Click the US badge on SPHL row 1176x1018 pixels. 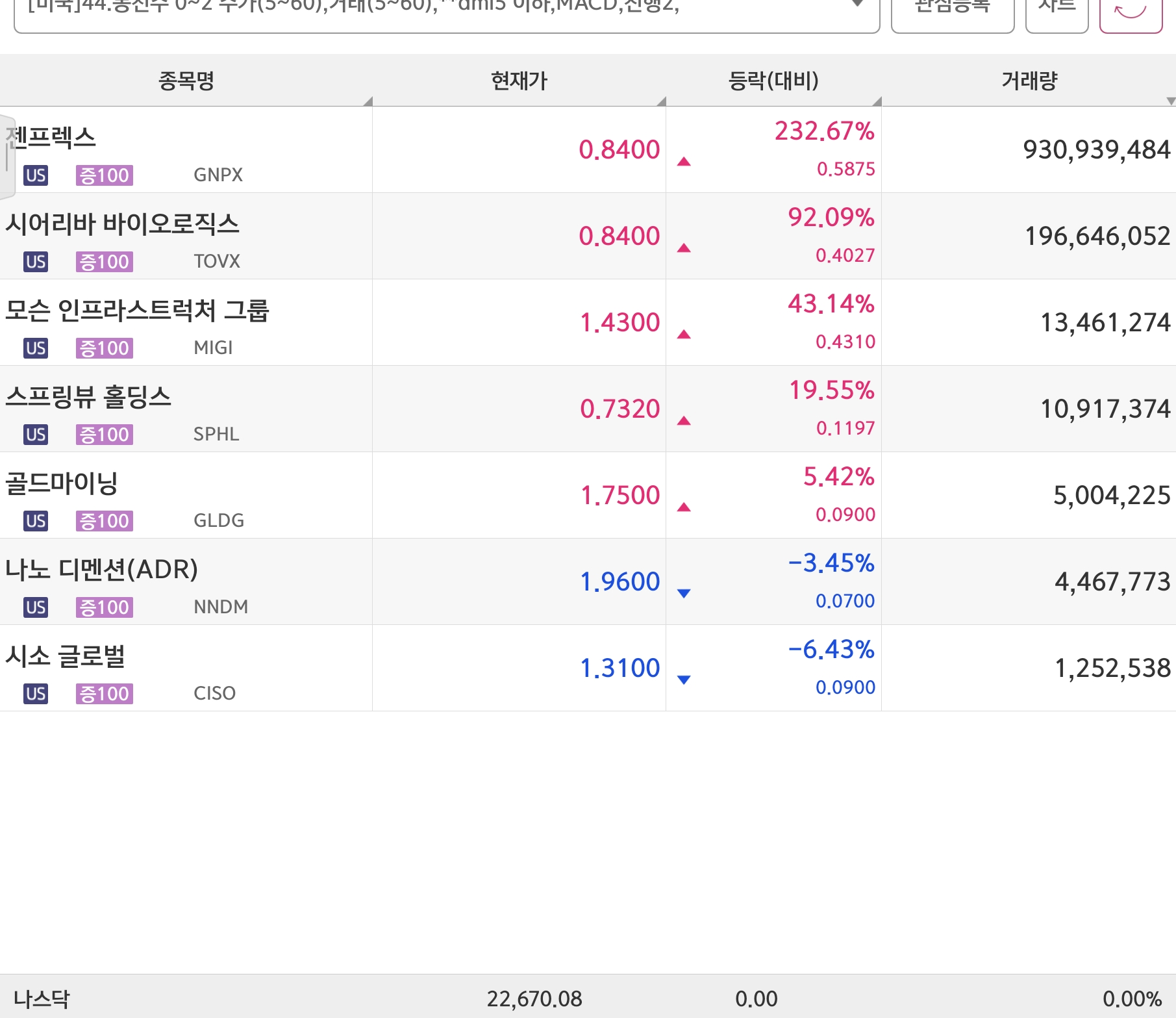pyautogui.click(x=36, y=435)
